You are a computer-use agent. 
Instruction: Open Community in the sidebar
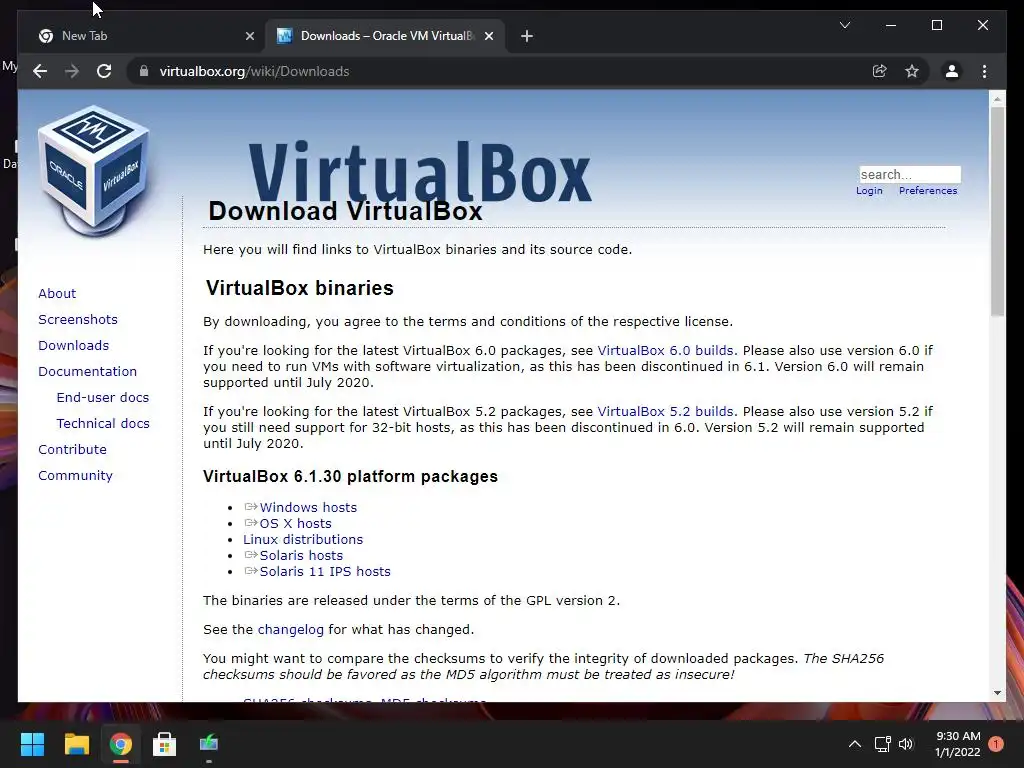[75, 476]
